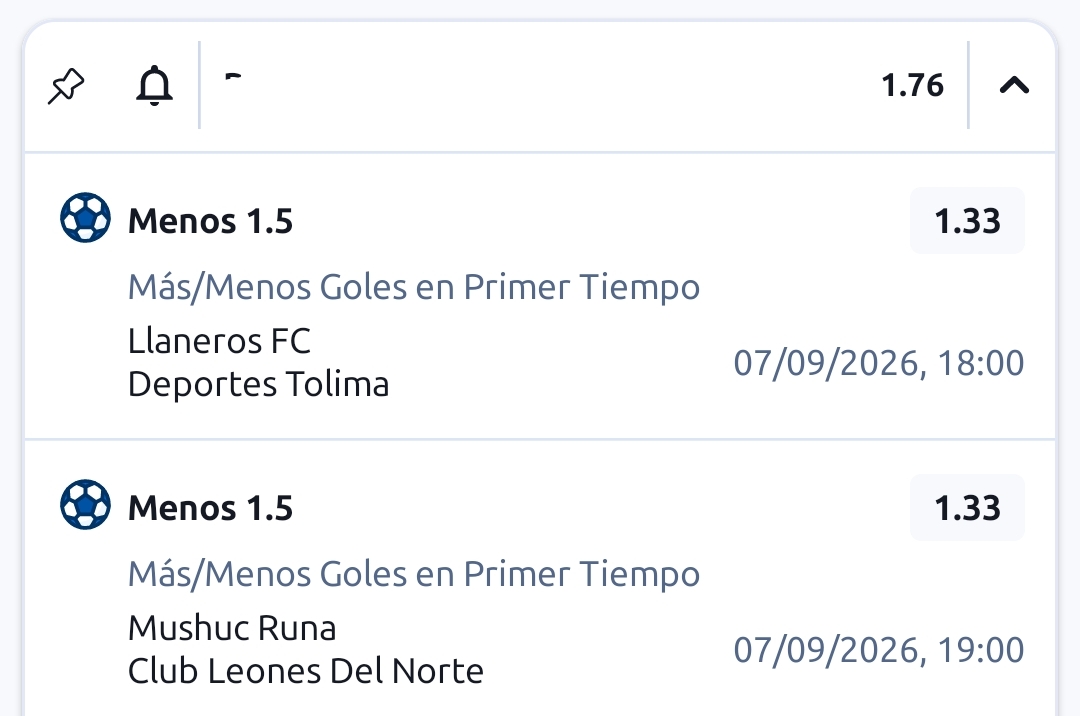Screen dimensions: 1080x716
Task: Click the soccer ball icon beside Llaneros FC selection
Action: tap(85, 218)
